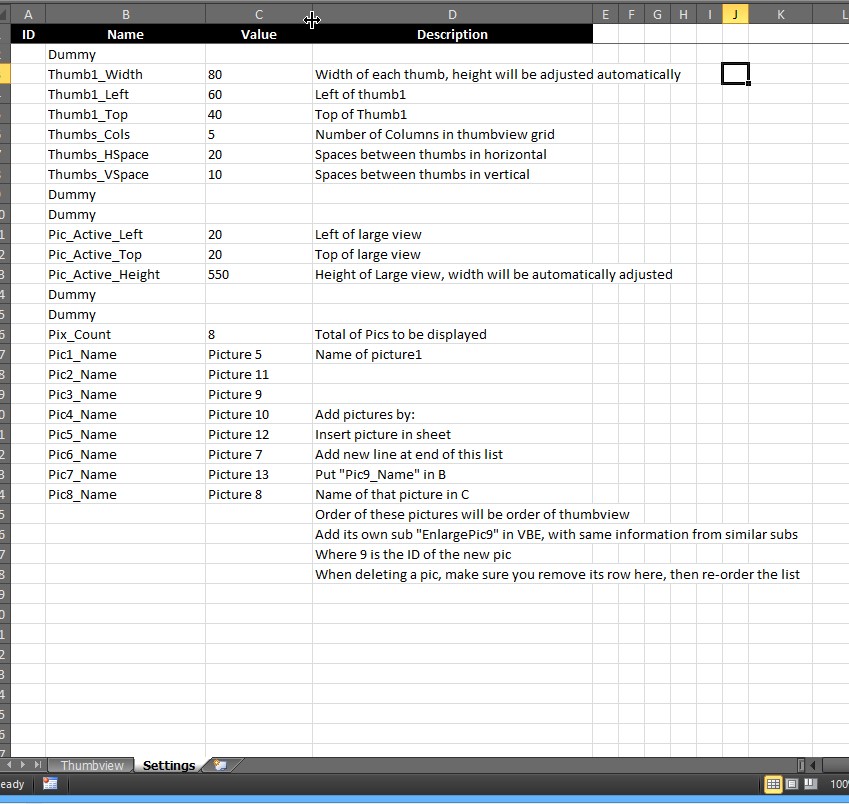849x804 pixels.
Task: Select cell 'Pic1_Name'
Action: click(126, 355)
